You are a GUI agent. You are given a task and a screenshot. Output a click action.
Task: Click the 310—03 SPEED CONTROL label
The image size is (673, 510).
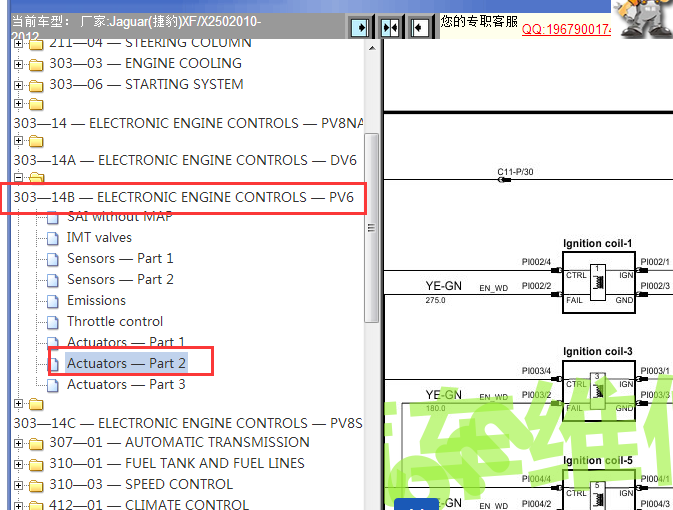[x=141, y=485]
